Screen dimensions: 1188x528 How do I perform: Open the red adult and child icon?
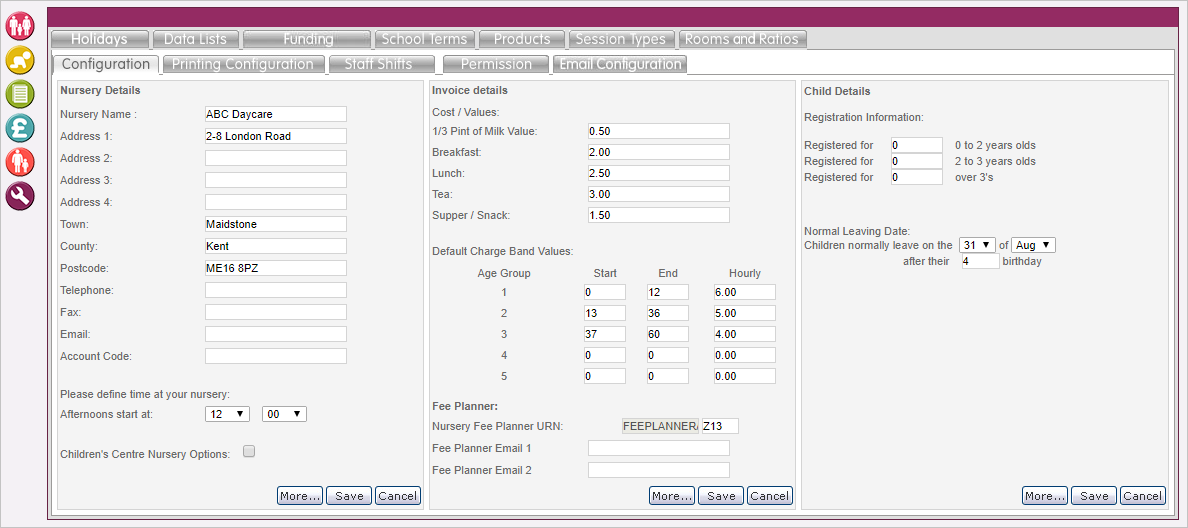click(20, 162)
